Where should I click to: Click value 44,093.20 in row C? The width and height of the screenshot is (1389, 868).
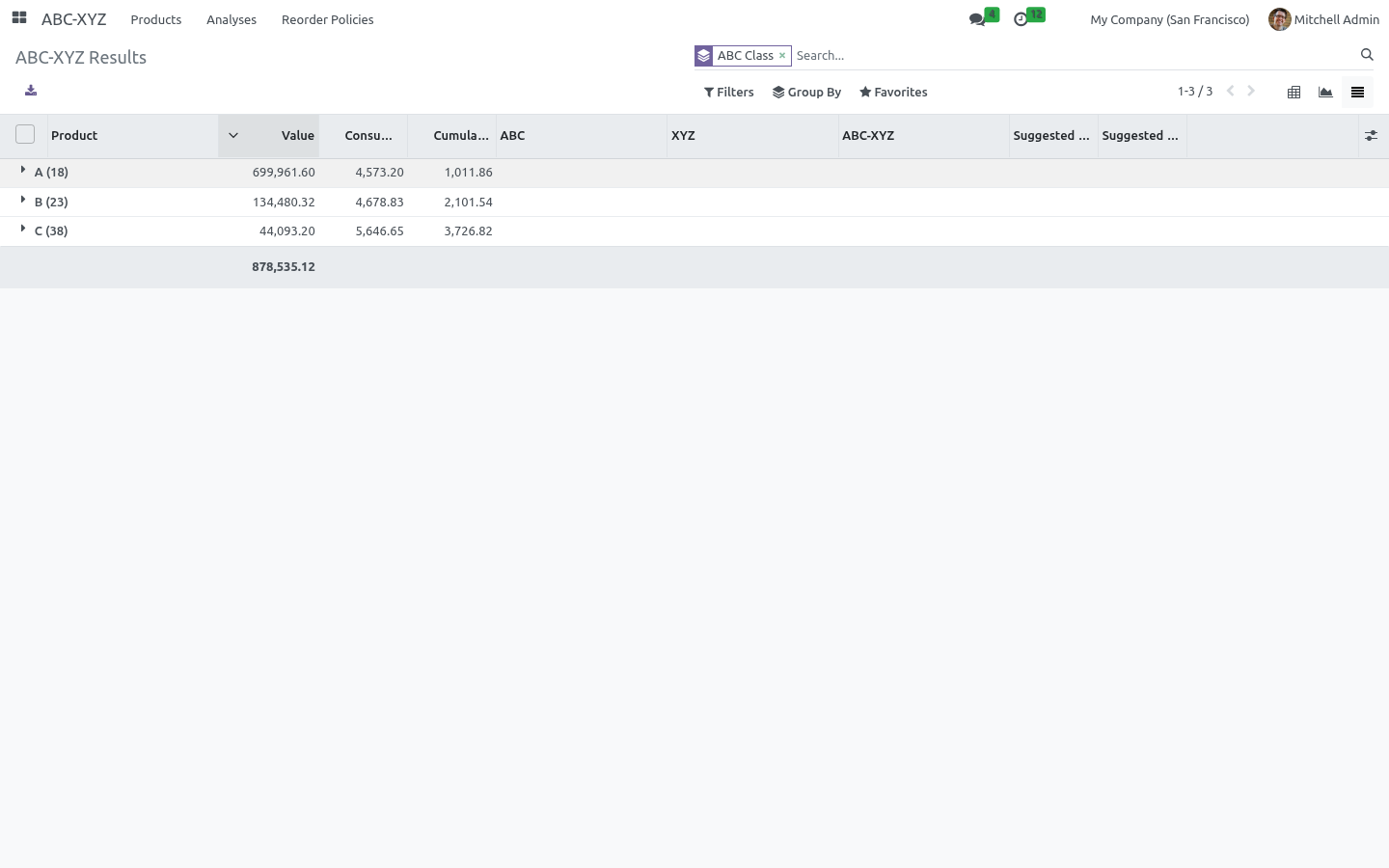point(287,231)
